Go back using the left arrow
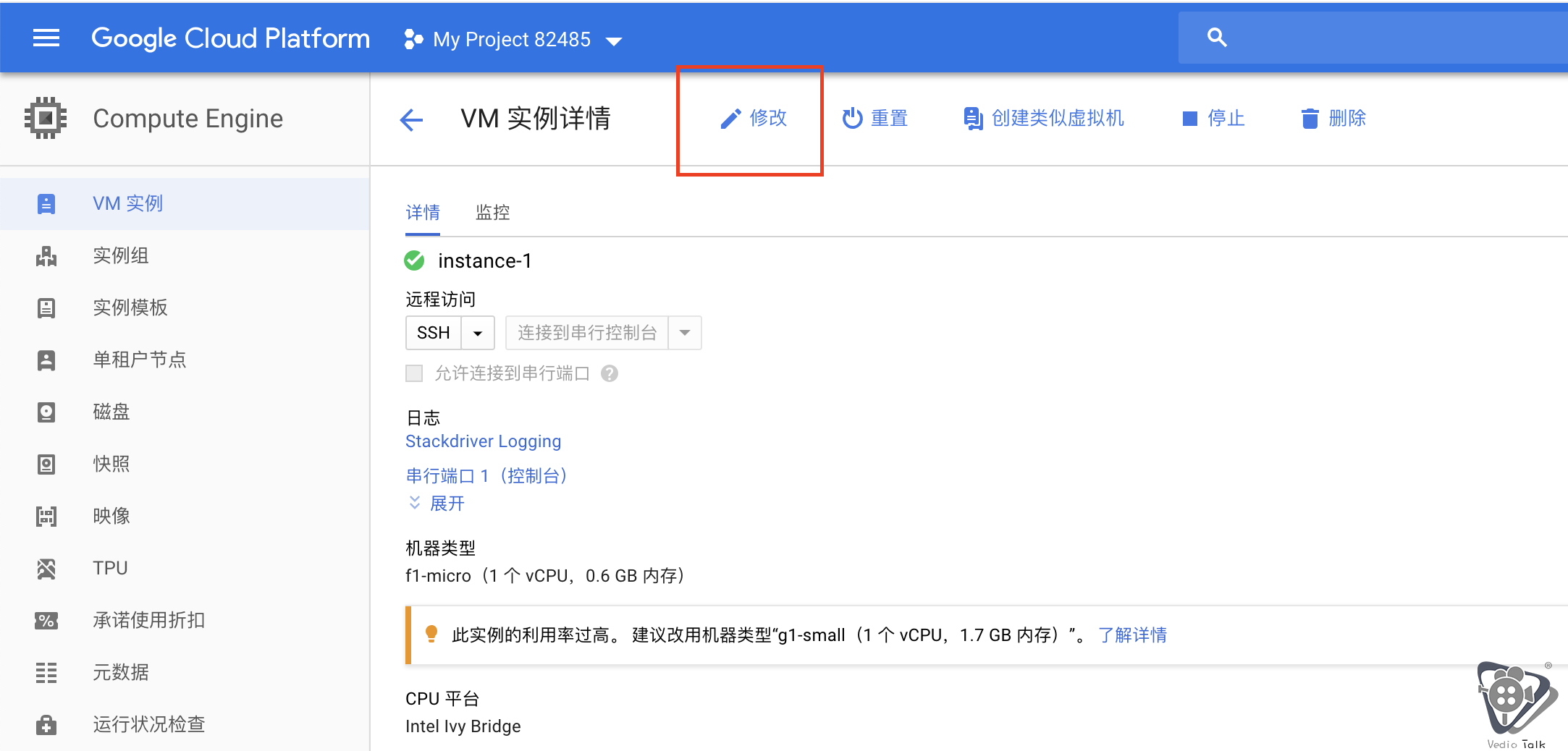The image size is (1568, 751). point(411,119)
